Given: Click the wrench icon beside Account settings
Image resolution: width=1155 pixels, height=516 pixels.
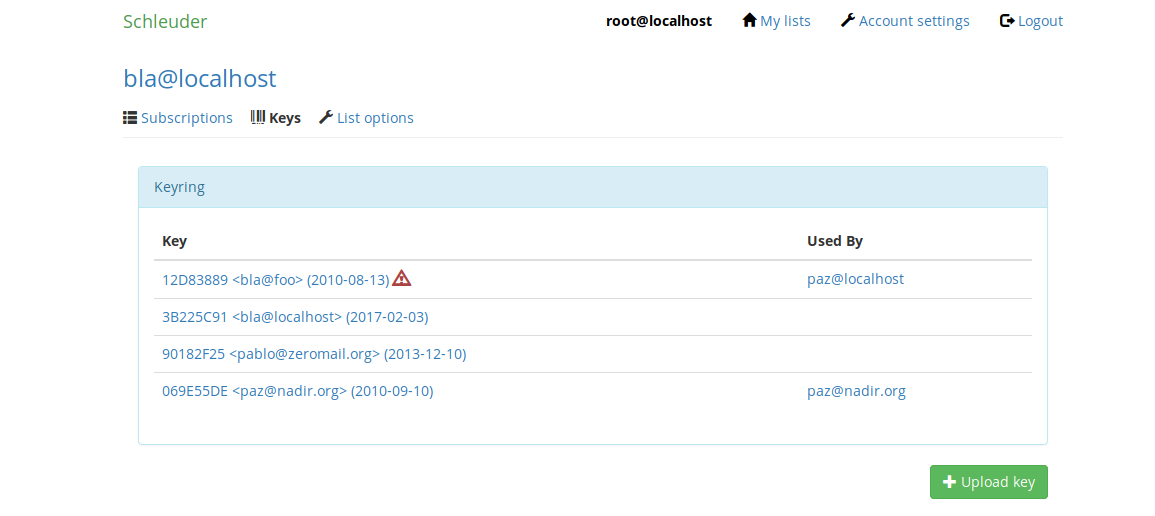Looking at the screenshot, I should click(848, 21).
